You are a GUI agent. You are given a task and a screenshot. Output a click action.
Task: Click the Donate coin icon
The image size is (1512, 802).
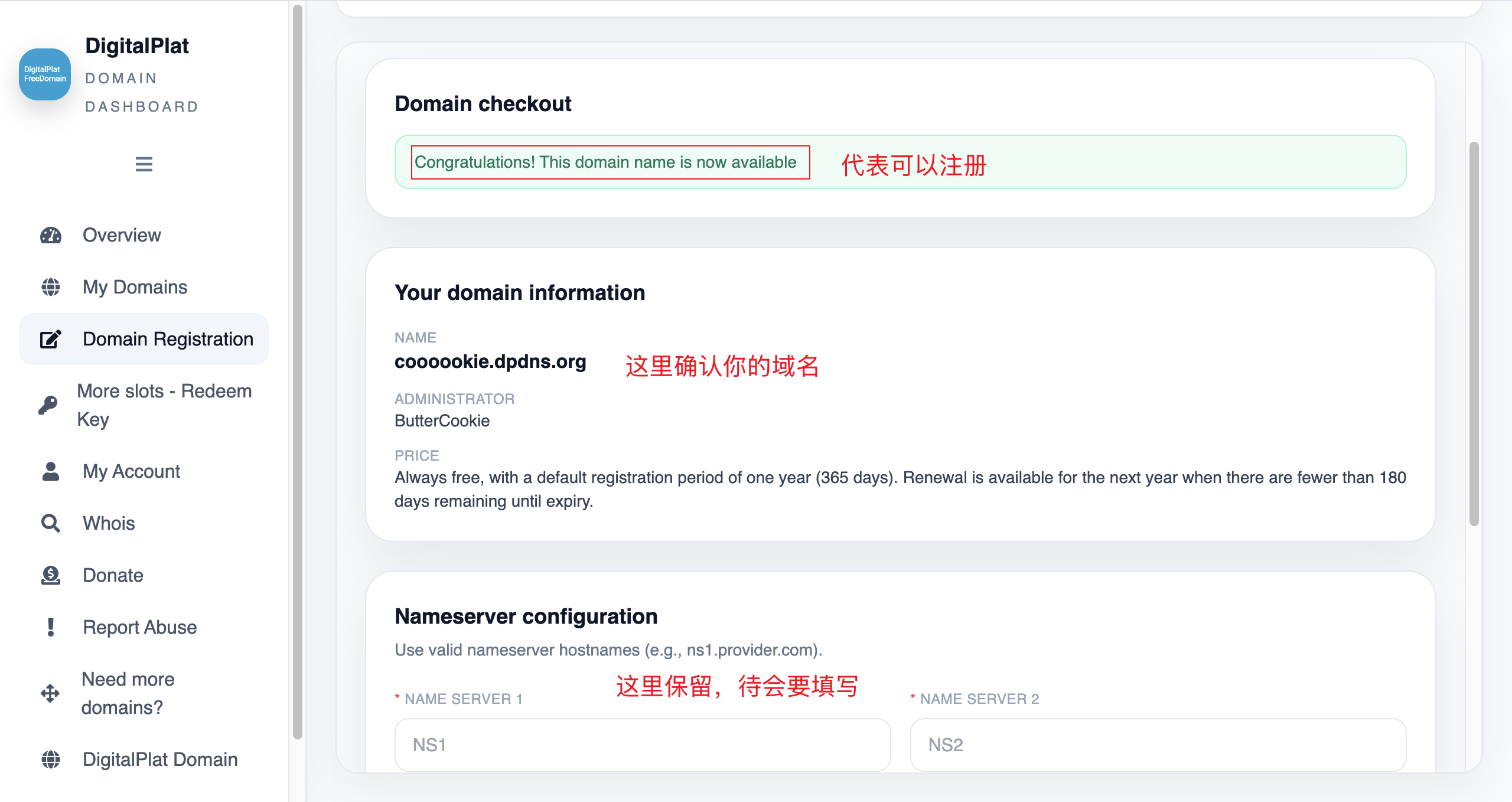click(51, 575)
